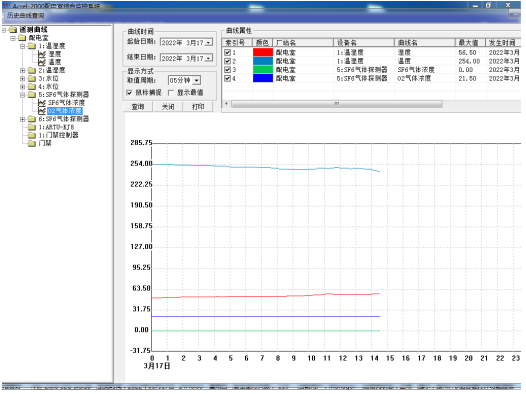
Task: Click the 配电室 folder icon
Action: coord(22,38)
